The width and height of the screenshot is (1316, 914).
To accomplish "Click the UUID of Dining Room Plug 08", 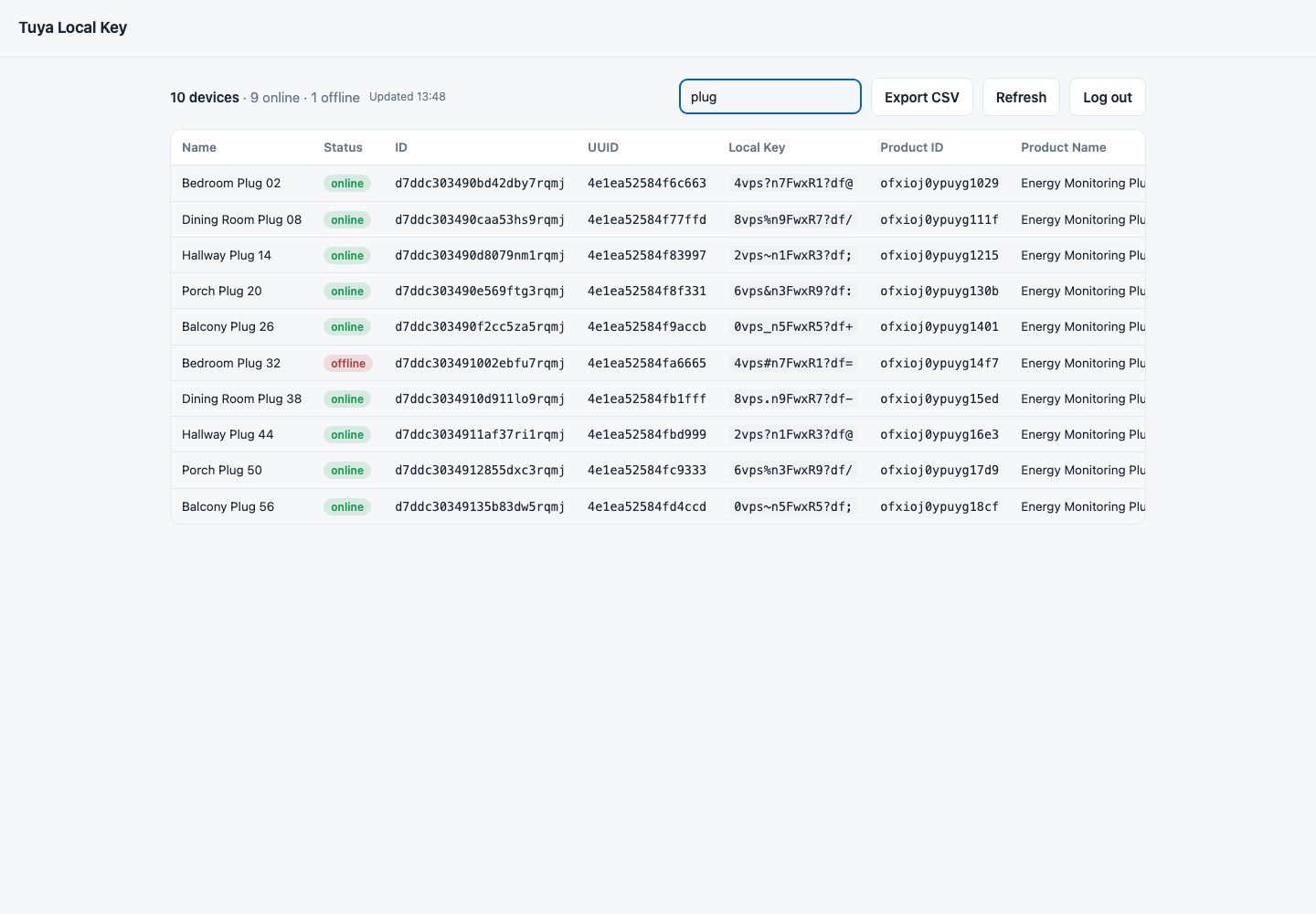I will click(x=647, y=219).
